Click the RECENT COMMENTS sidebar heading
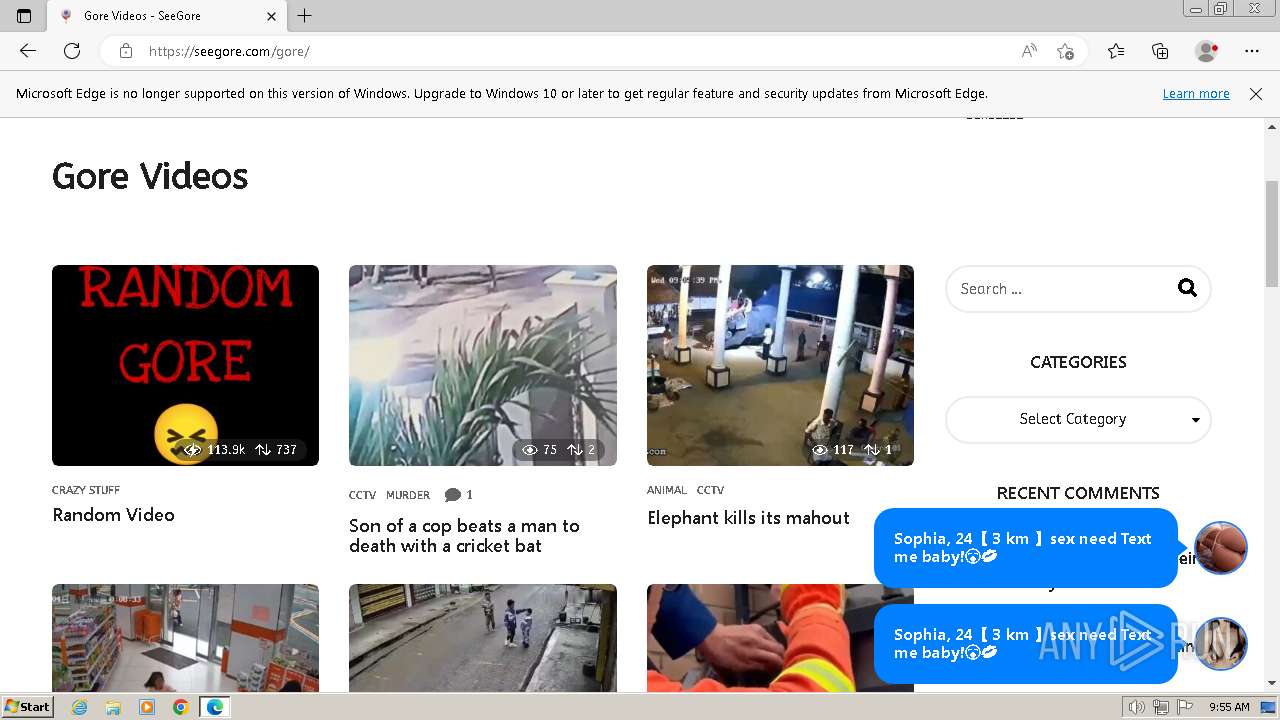1280x720 pixels. click(1078, 493)
